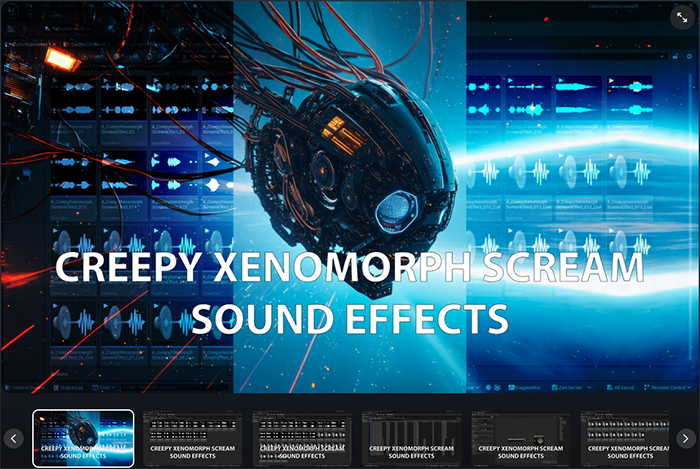Select the highlighted first gallery thumbnail
This screenshot has width=700, height=469.
click(83, 438)
